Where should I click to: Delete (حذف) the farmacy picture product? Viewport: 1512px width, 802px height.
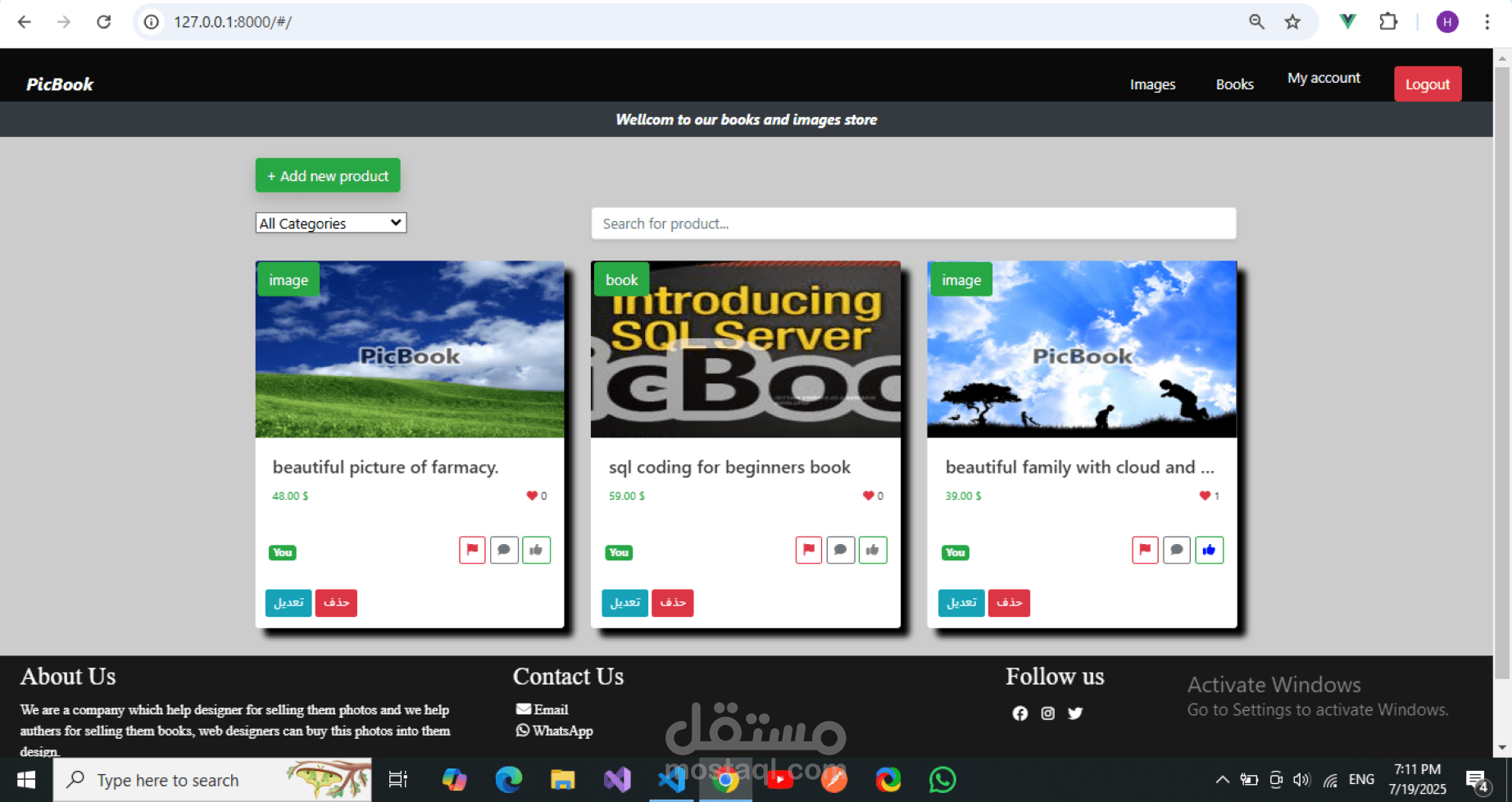pos(336,603)
